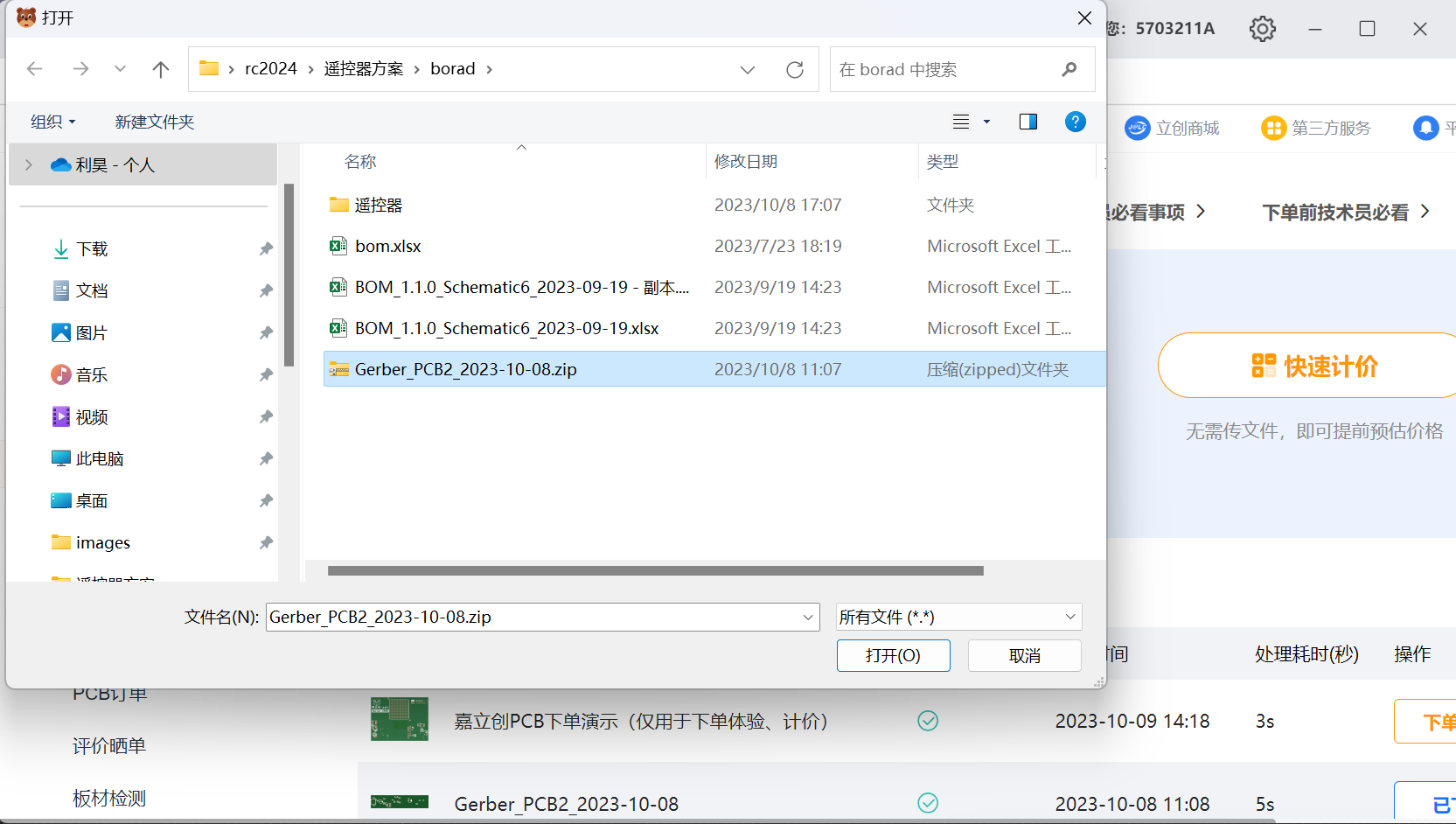Click status check icon for 嘉立创PCB下单演示

coord(928,721)
